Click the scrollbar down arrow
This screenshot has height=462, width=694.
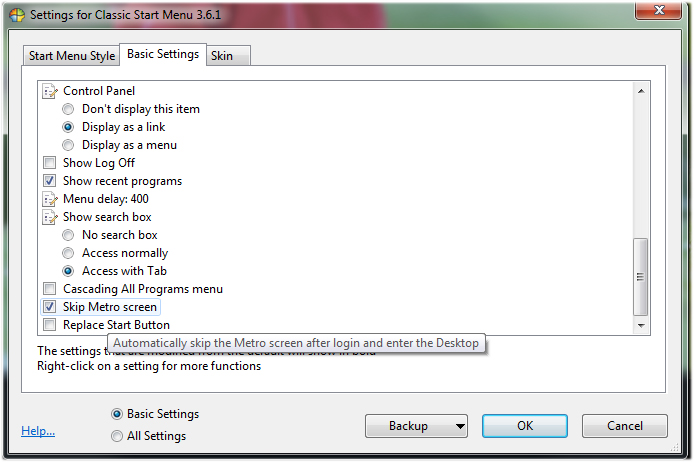point(641,326)
